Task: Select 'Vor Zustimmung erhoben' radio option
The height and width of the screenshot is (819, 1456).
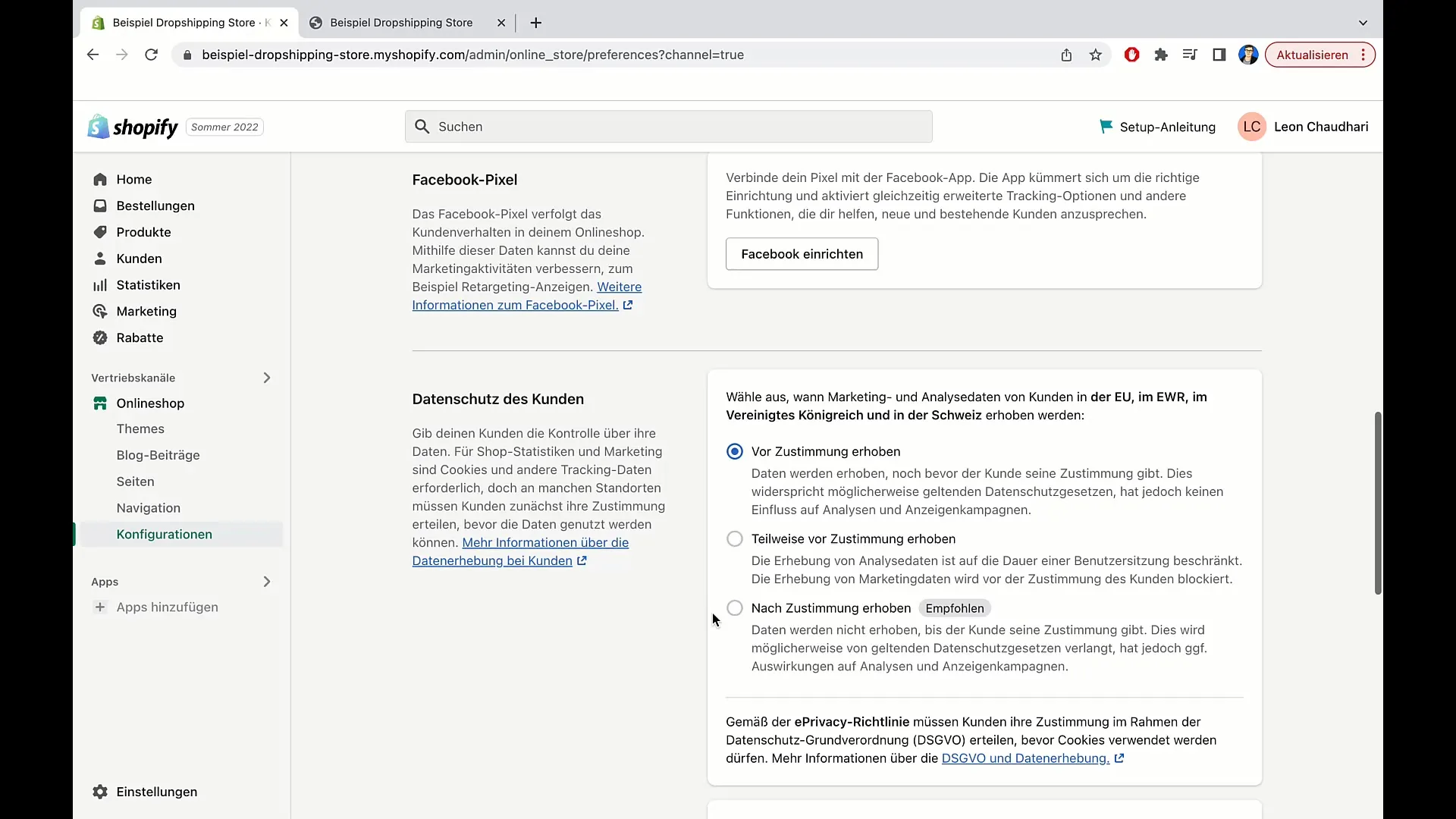Action: coord(735,452)
